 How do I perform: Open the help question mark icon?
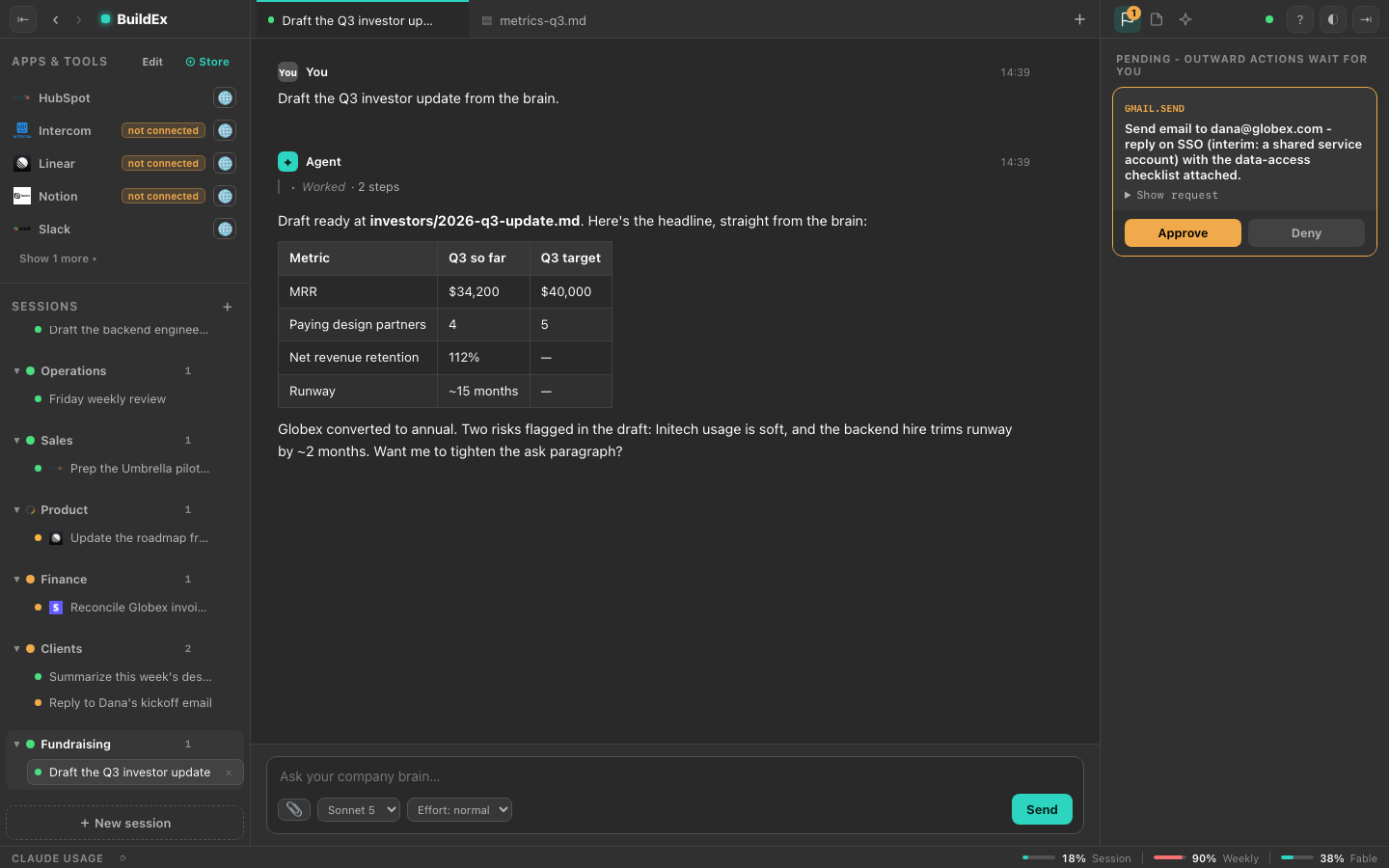(1300, 19)
